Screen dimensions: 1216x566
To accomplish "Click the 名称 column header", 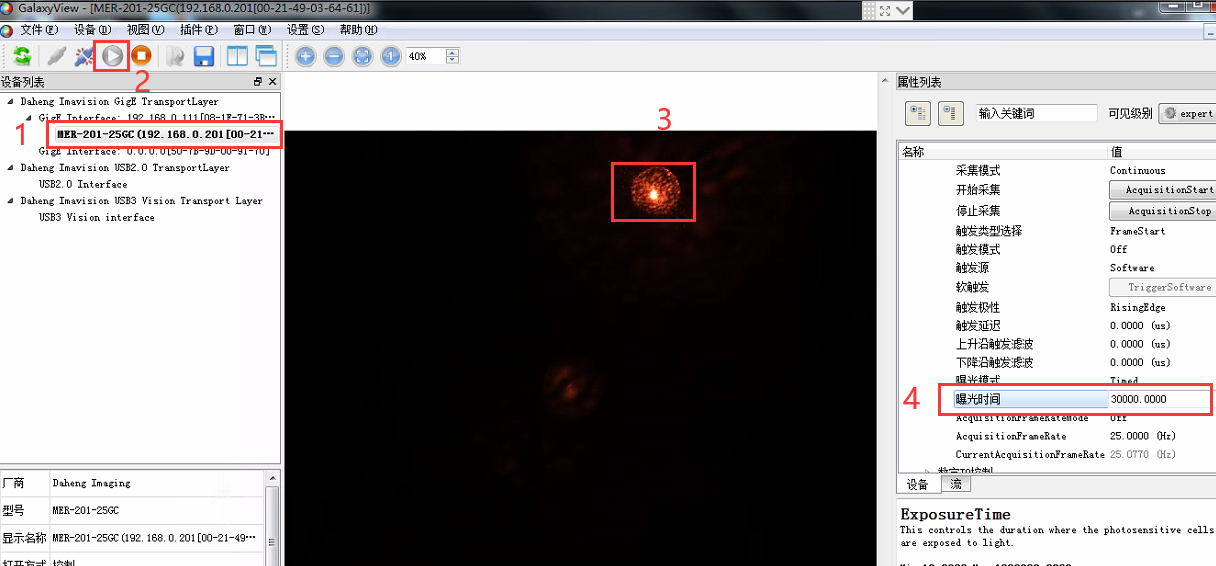I will [x=1002, y=152].
